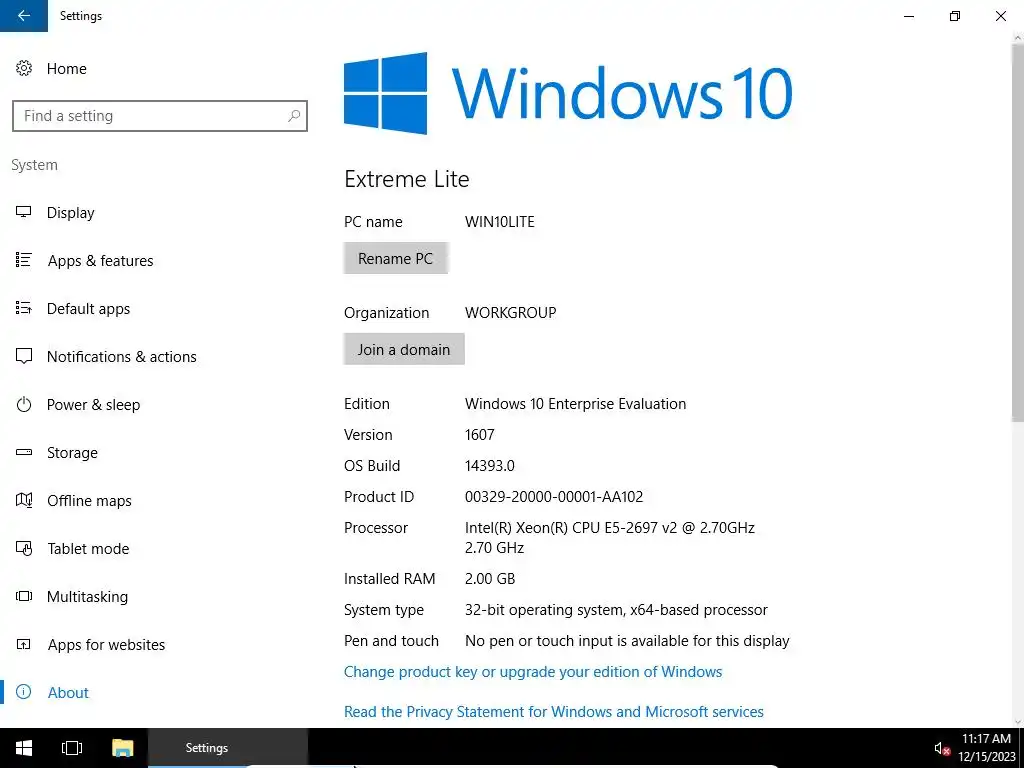Screen dimensions: 1024x768
Task: Select the Storage page
Action: (72, 453)
